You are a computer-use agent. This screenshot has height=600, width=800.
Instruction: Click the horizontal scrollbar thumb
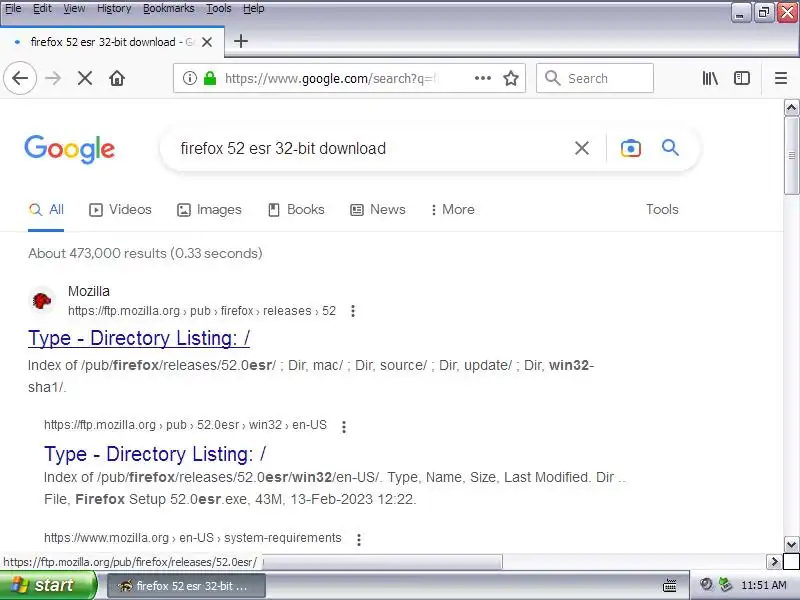click(x=382, y=562)
